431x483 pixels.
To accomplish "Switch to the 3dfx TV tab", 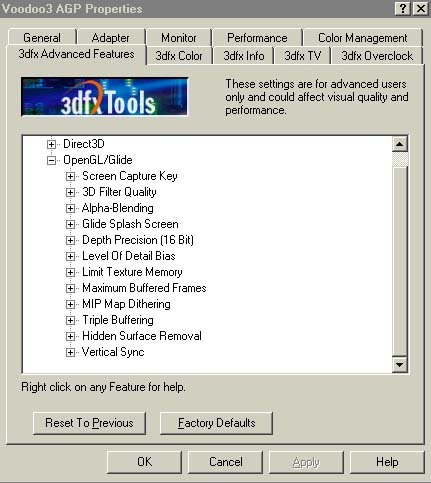I will [x=302, y=56].
